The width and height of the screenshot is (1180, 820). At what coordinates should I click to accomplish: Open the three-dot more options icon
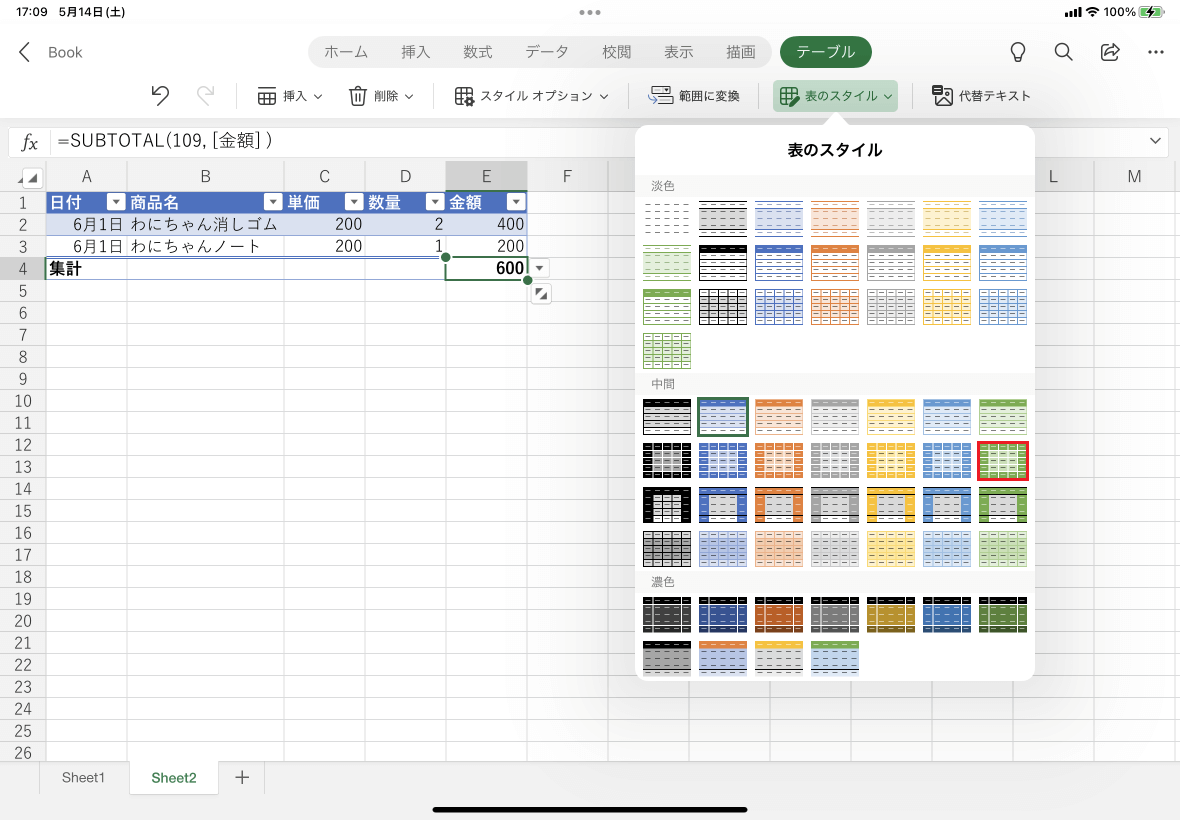pos(1156,52)
